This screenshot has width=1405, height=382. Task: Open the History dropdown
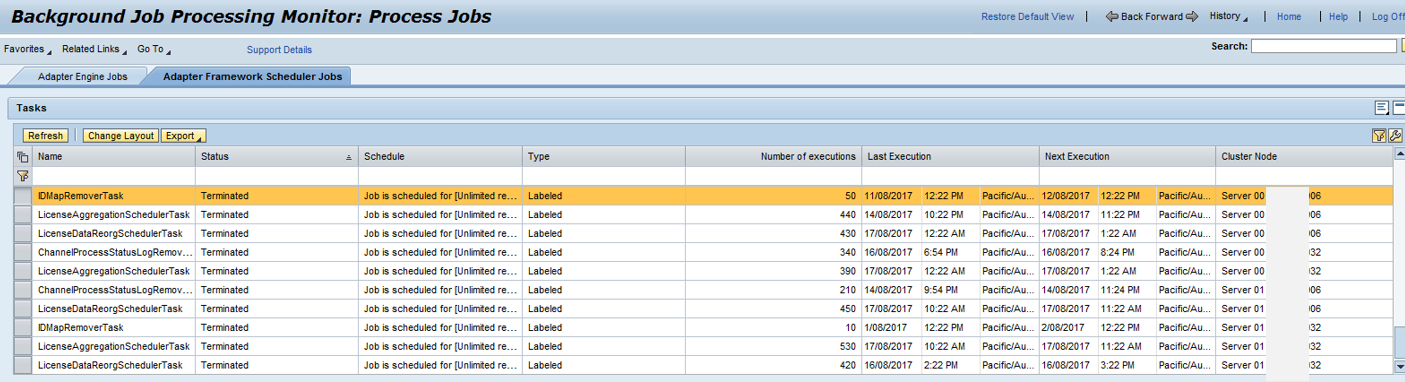(x=1229, y=17)
